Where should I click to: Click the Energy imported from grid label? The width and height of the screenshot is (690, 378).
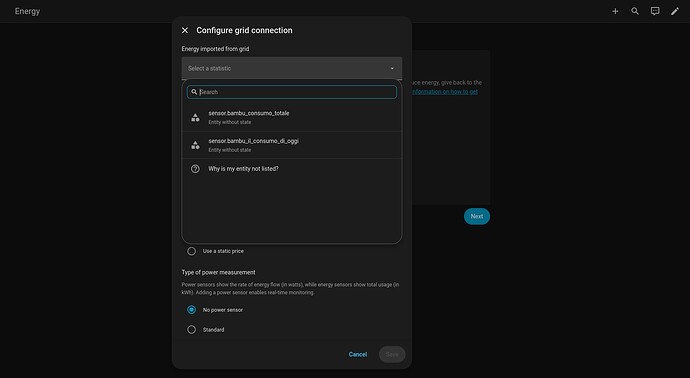215,49
